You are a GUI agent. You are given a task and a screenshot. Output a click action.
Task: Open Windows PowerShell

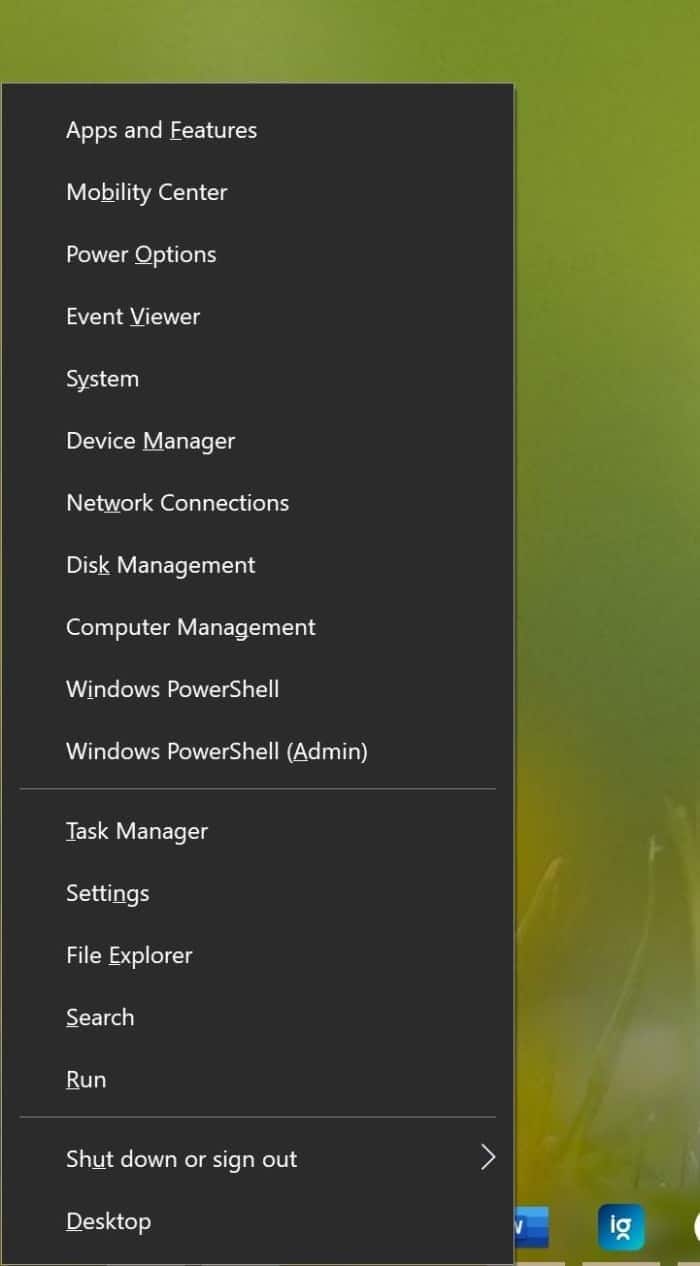click(x=172, y=689)
